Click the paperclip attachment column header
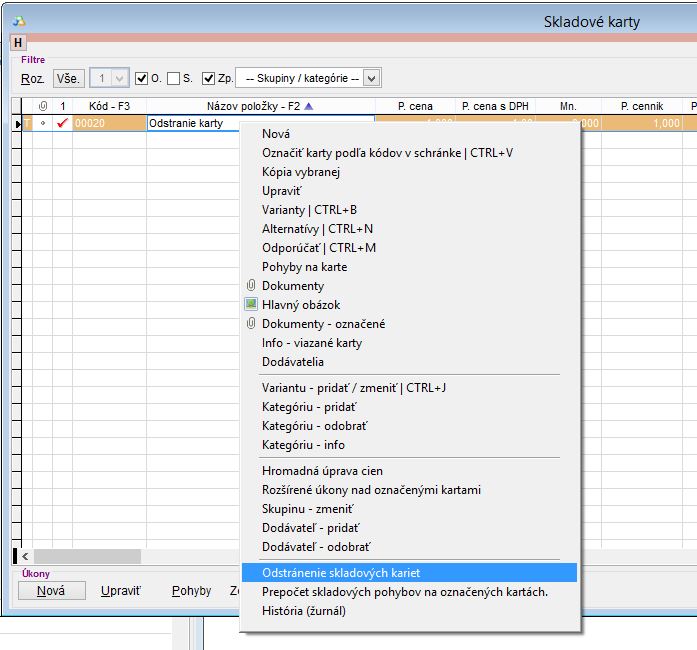The width and height of the screenshot is (697, 650). [x=42, y=106]
